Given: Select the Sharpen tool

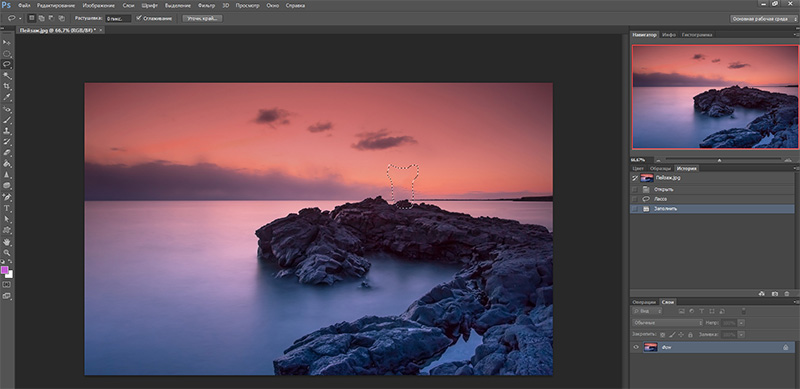Looking at the screenshot, I should pos(7,174).
